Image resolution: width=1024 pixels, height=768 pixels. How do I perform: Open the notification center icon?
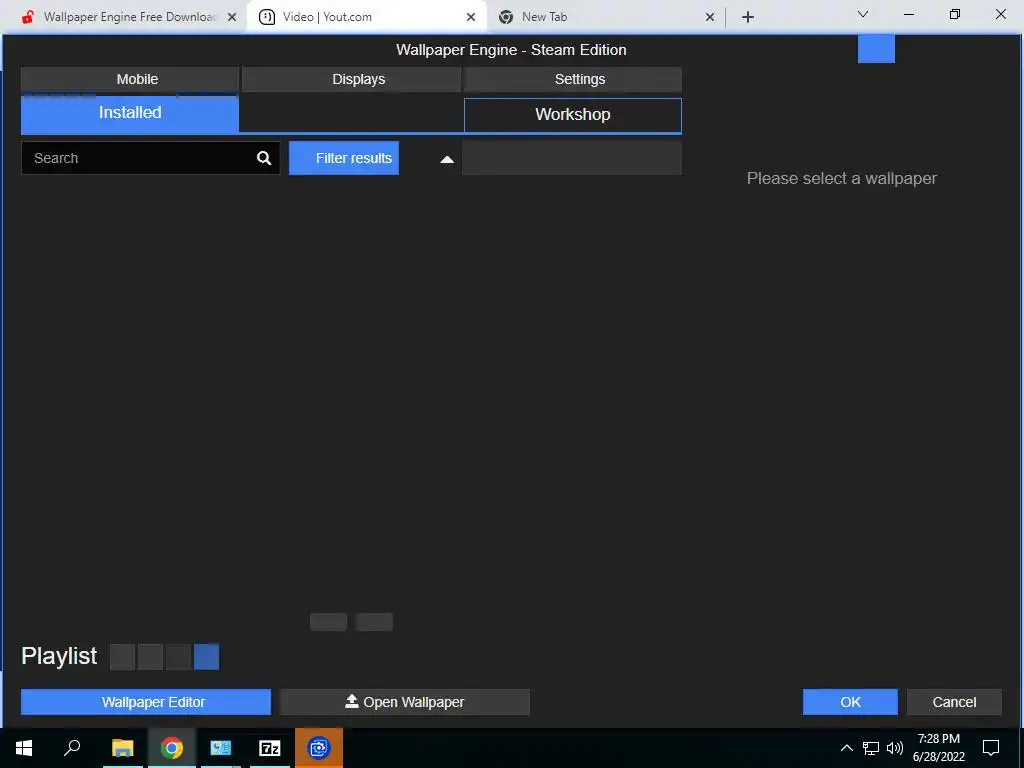coord(991,748)
